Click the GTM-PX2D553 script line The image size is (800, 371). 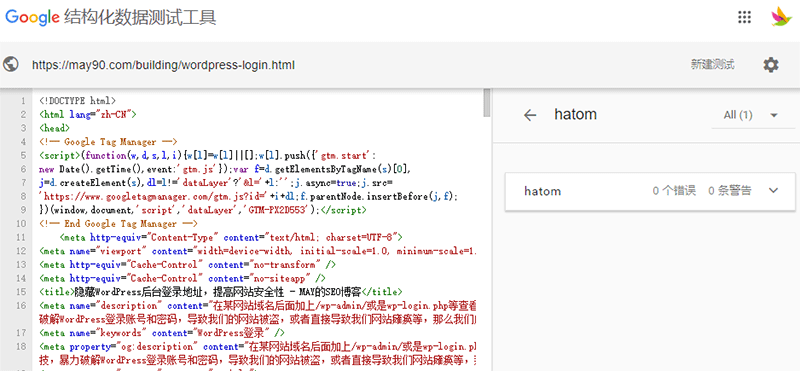pyautogui.click(x=203, y=210)
